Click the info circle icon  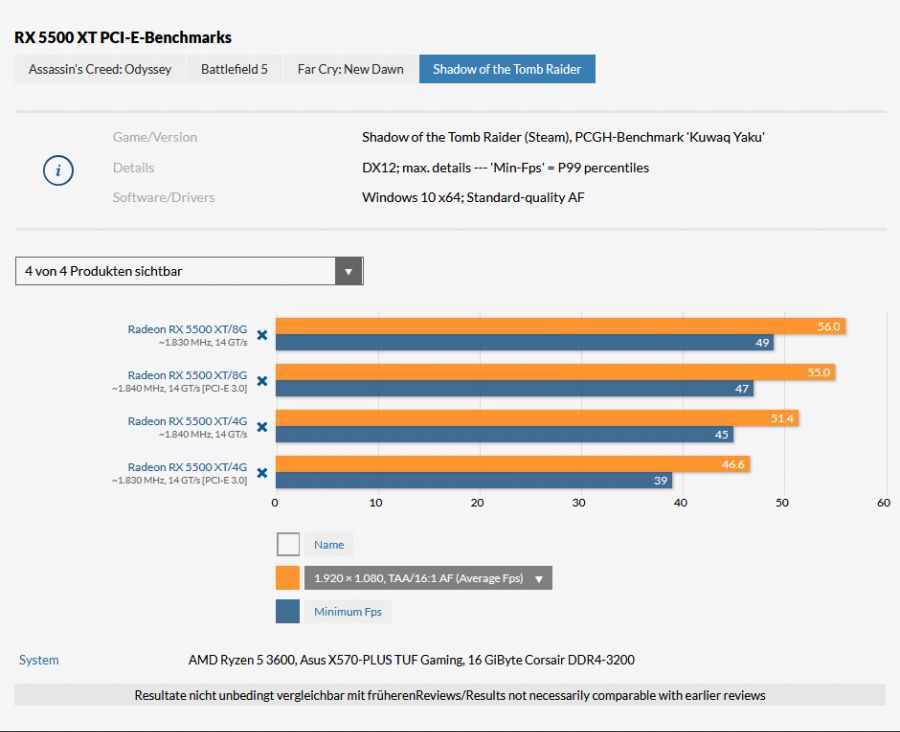coord(58,171)
